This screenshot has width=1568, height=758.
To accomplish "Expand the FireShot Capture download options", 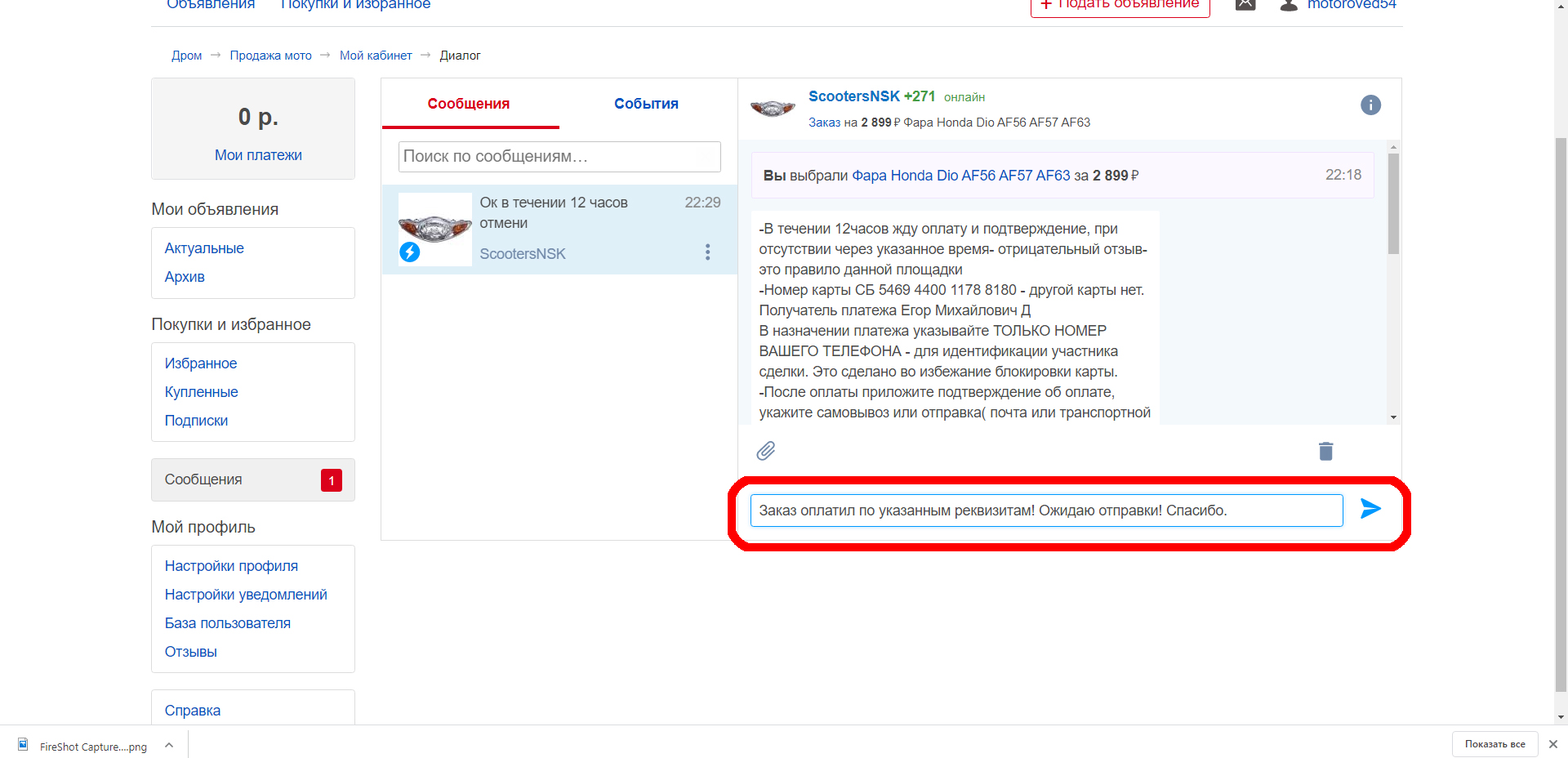I will 169,745.
